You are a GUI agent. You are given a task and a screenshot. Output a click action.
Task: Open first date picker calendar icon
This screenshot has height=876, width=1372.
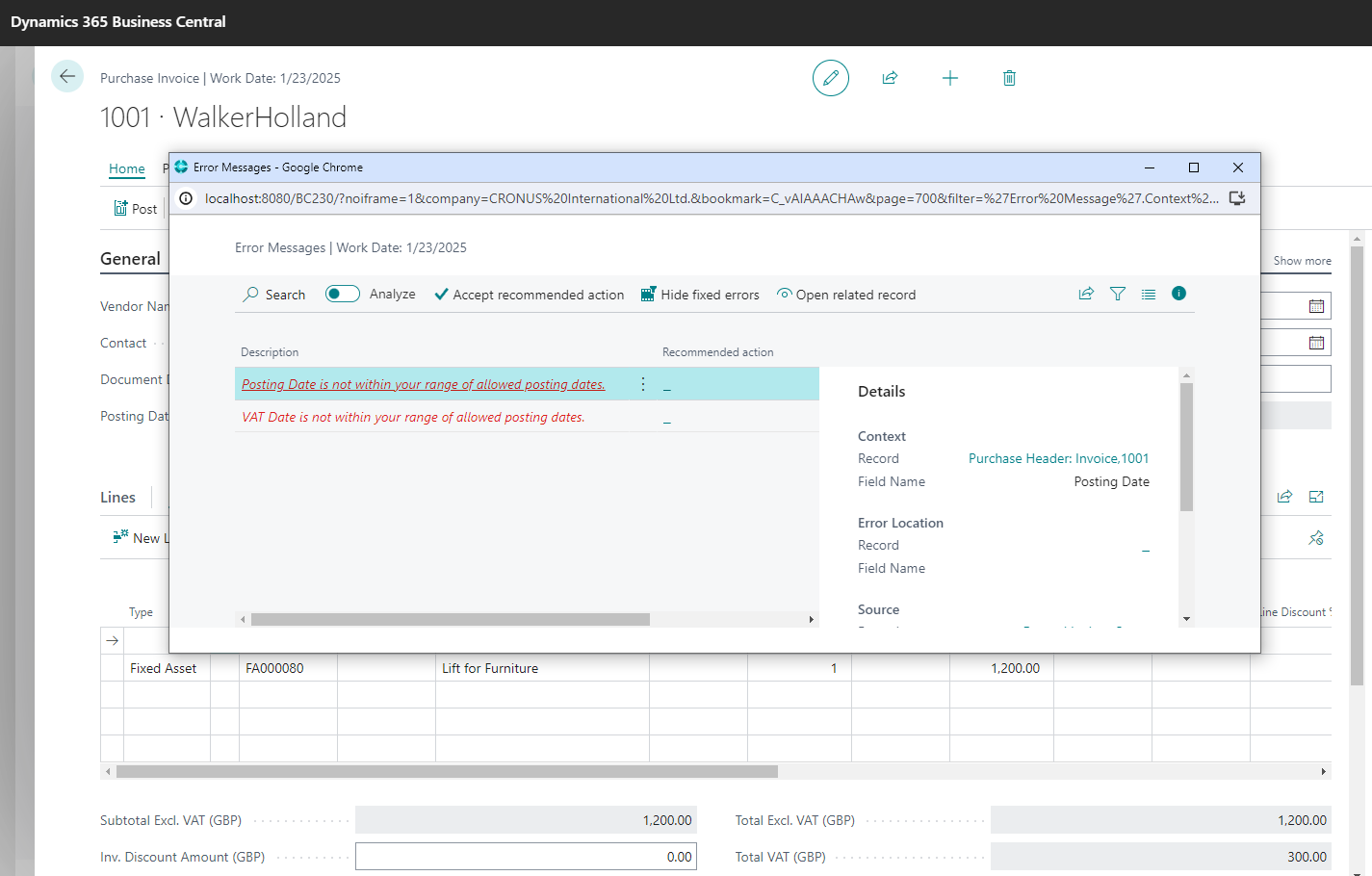coord(1316,306)
